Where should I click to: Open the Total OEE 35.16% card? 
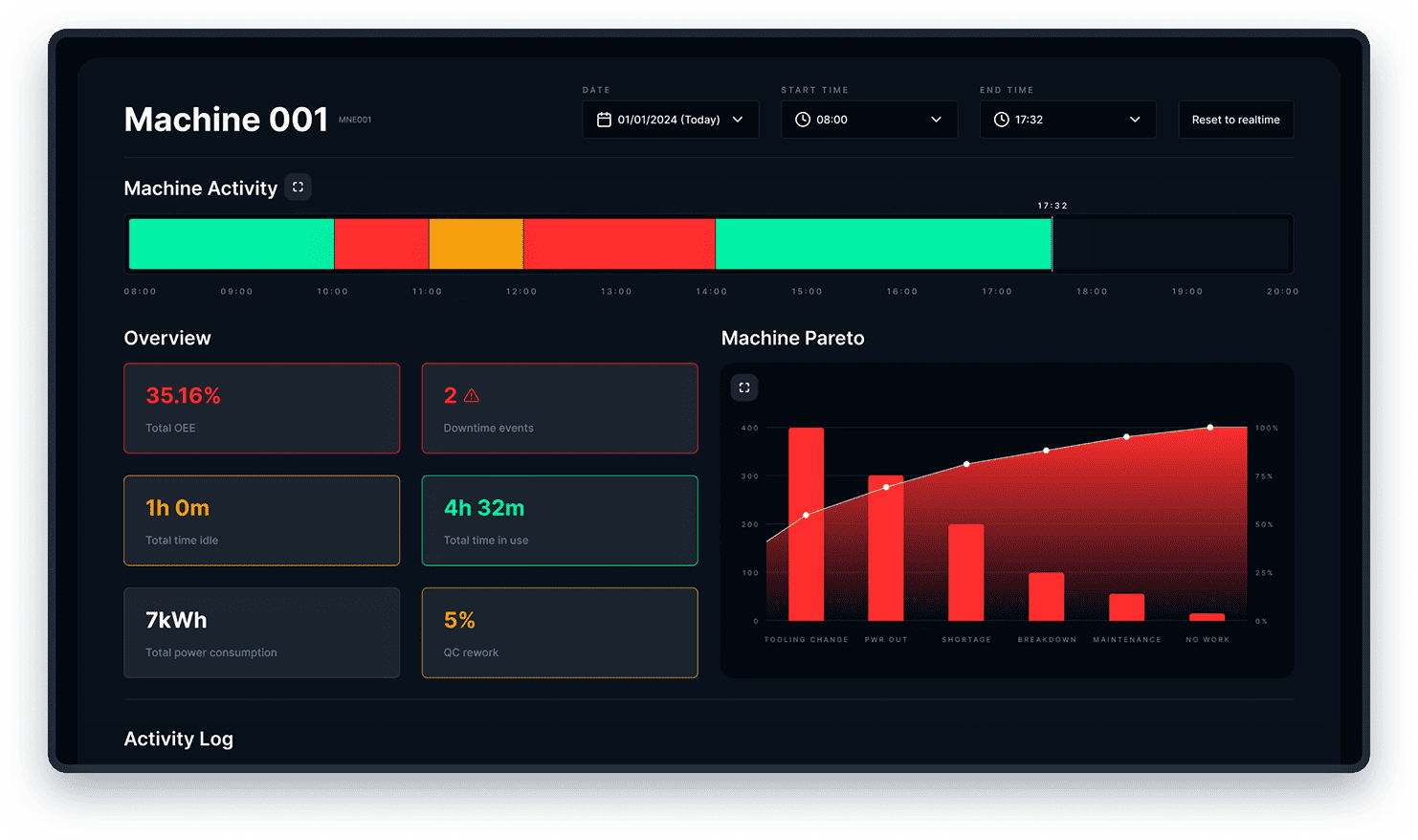click(261, 409)
